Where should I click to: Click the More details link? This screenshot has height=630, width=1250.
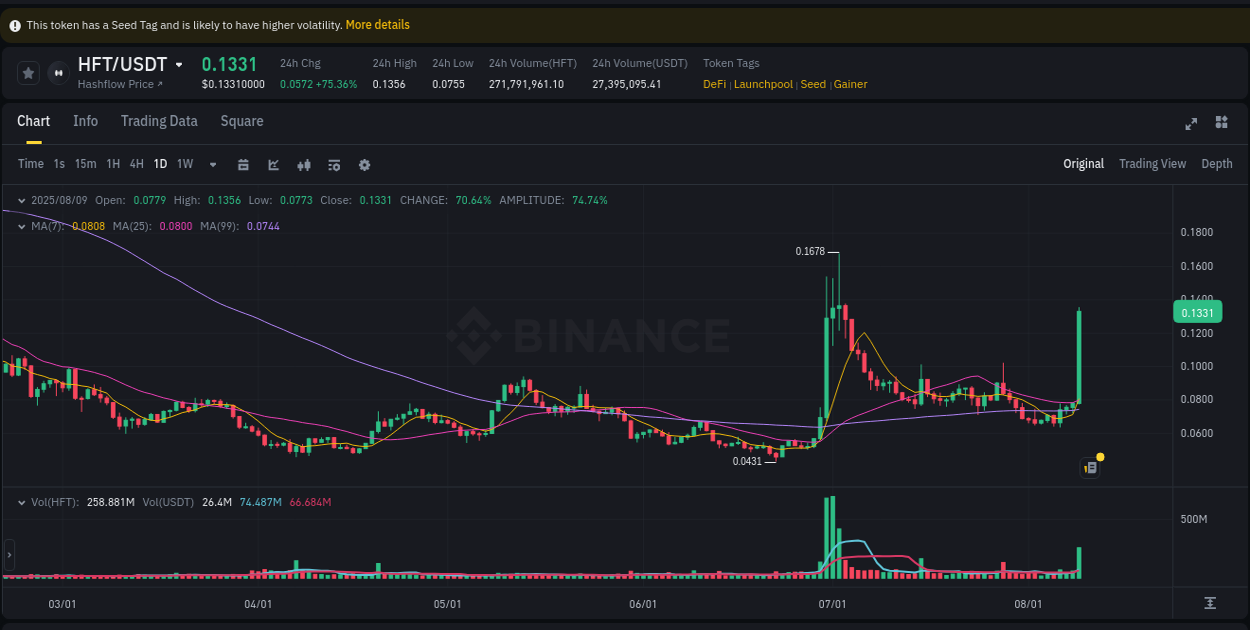coord(378,24)
